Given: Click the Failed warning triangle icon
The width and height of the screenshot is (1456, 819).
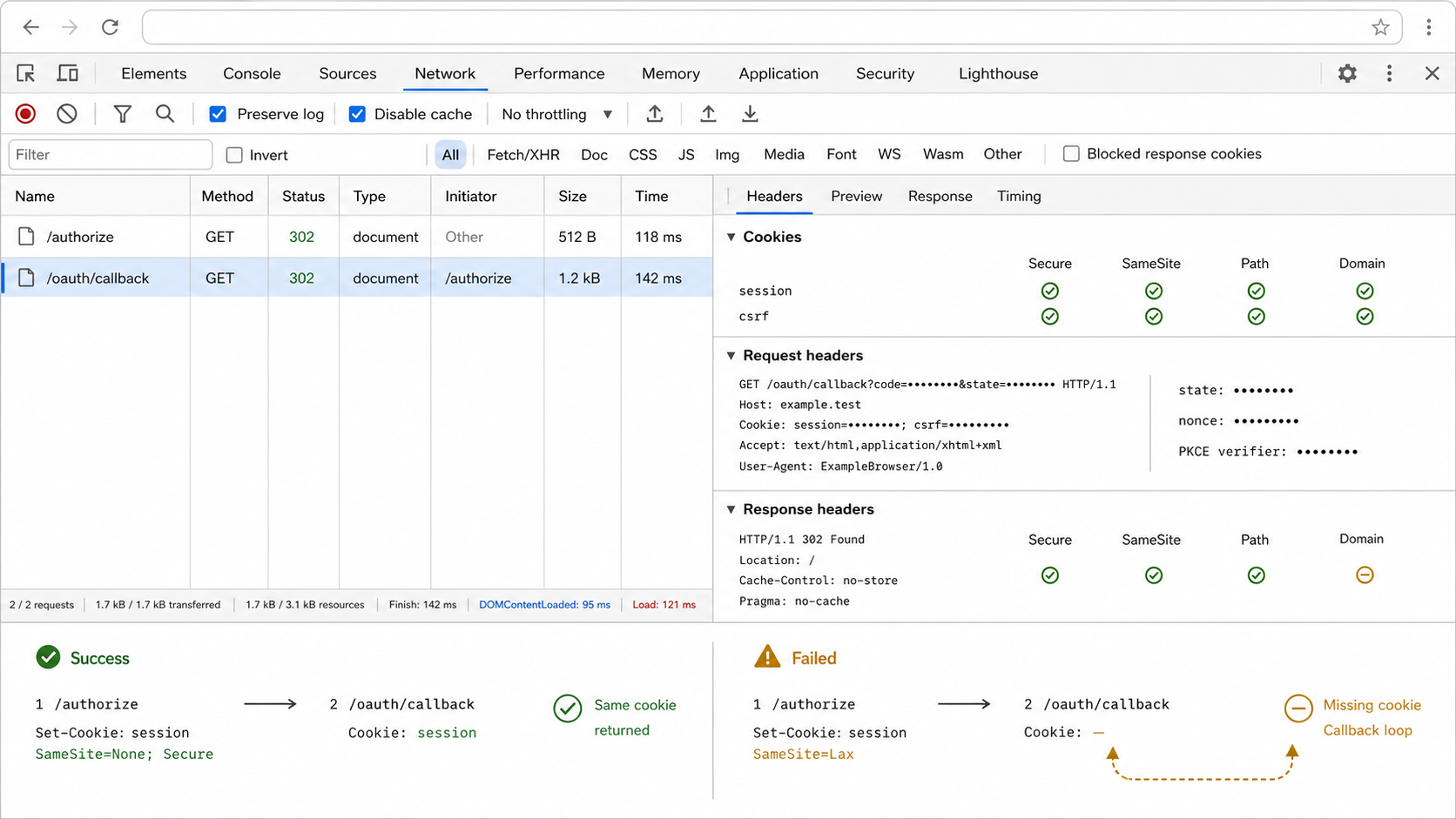Looking at the screenshot, I should point(767,657).
